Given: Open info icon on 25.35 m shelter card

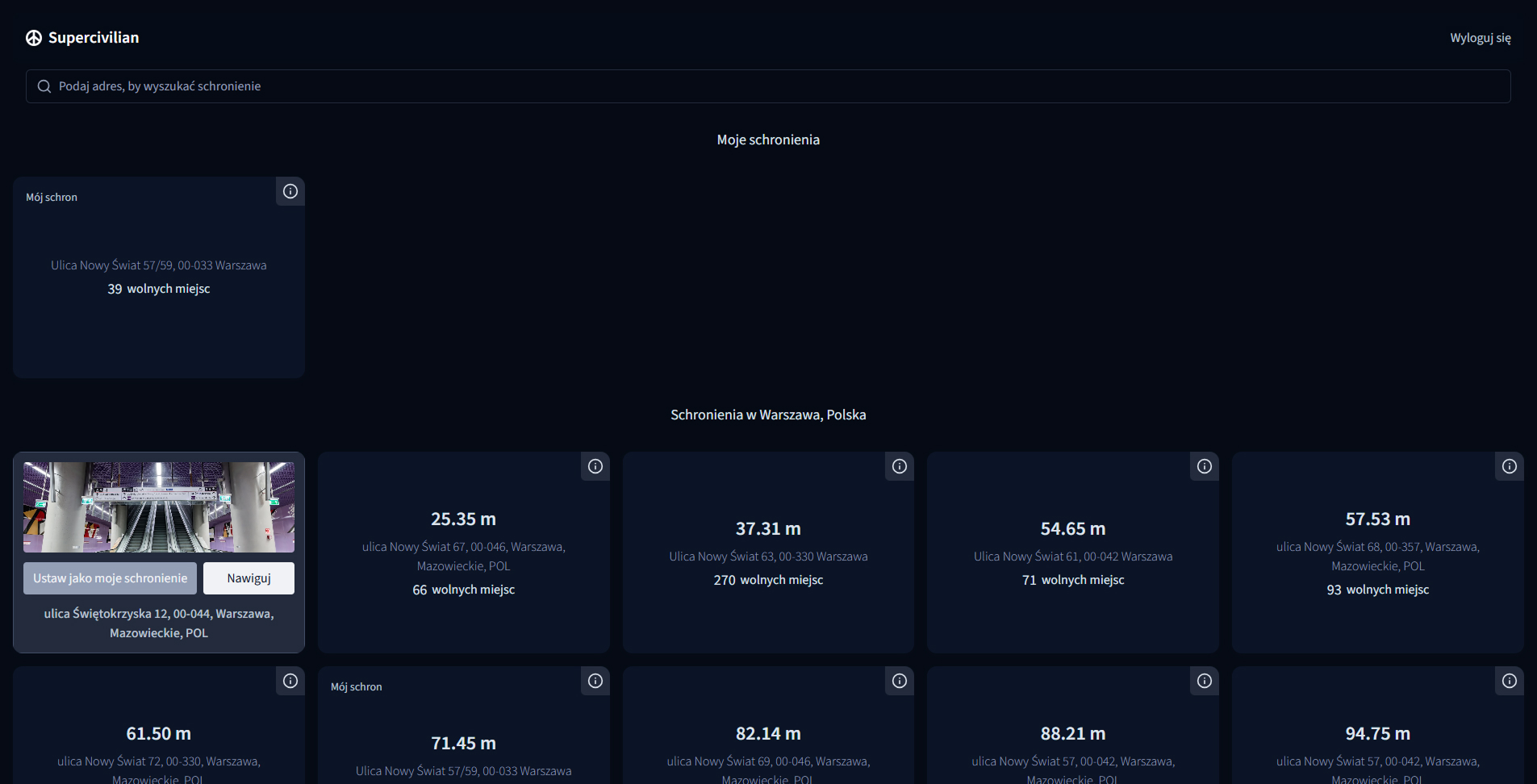Looking at the screenshot, I should tap(595, 466).
